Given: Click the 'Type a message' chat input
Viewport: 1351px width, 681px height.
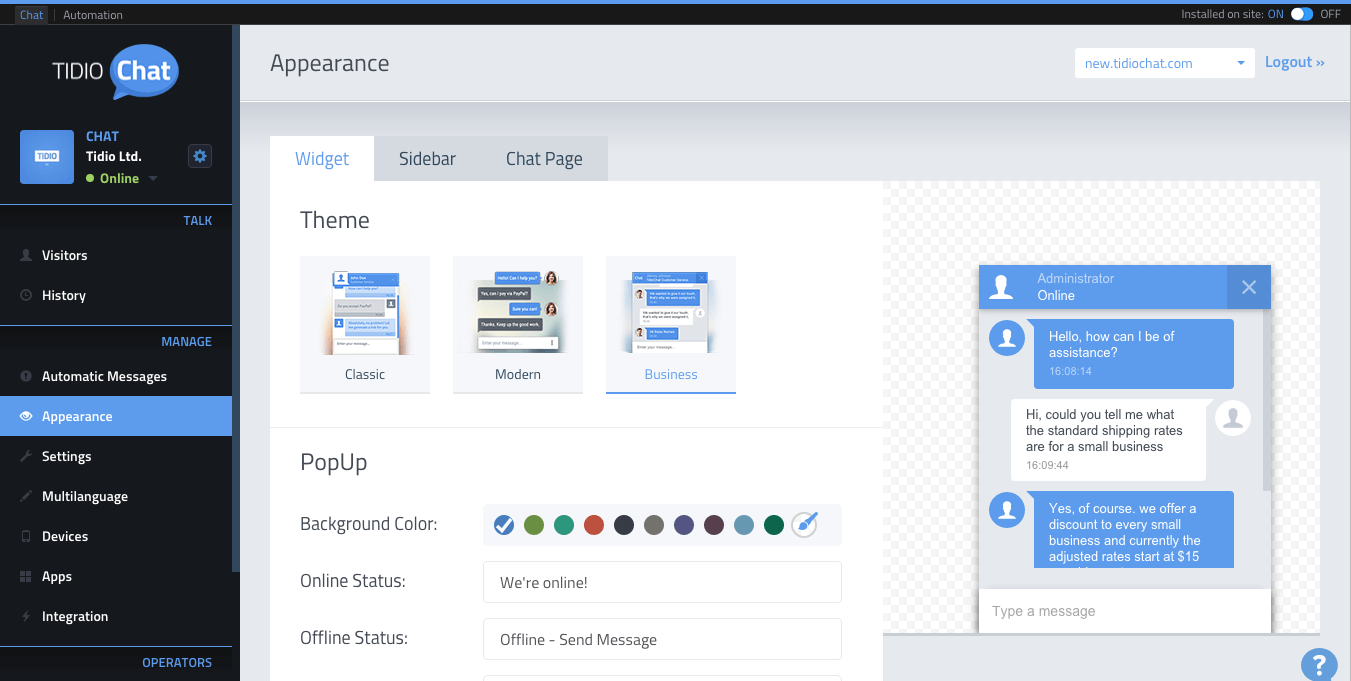Looking at the screenshot, I should point(1124,611).
